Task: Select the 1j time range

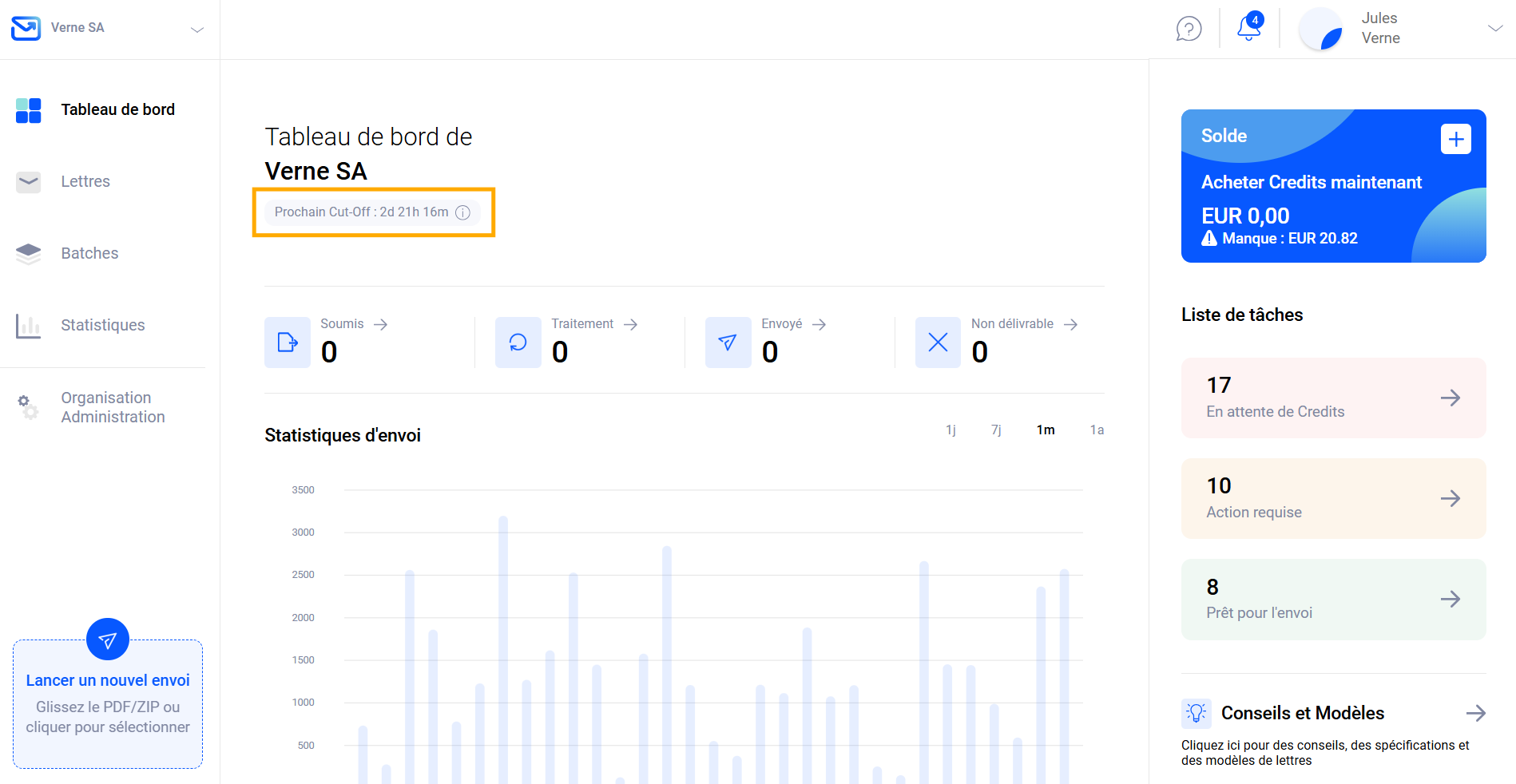Action: (950, 430)
